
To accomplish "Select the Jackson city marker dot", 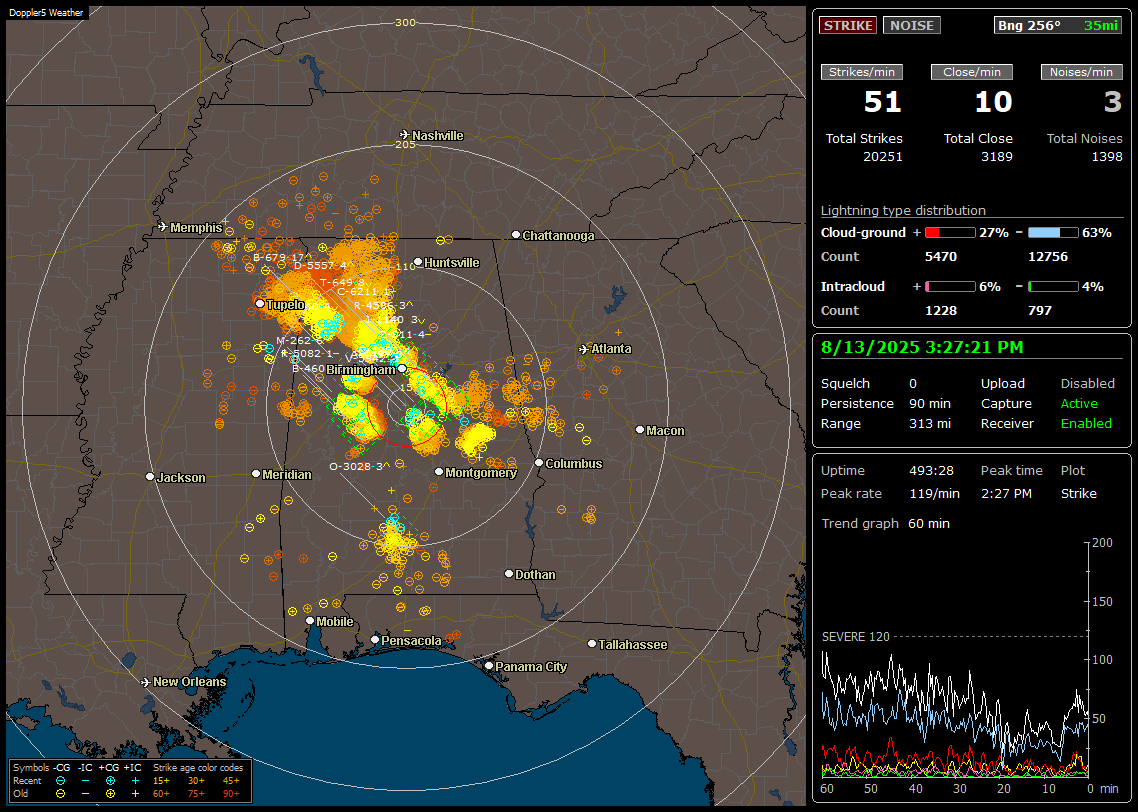I will pos(150,477).
